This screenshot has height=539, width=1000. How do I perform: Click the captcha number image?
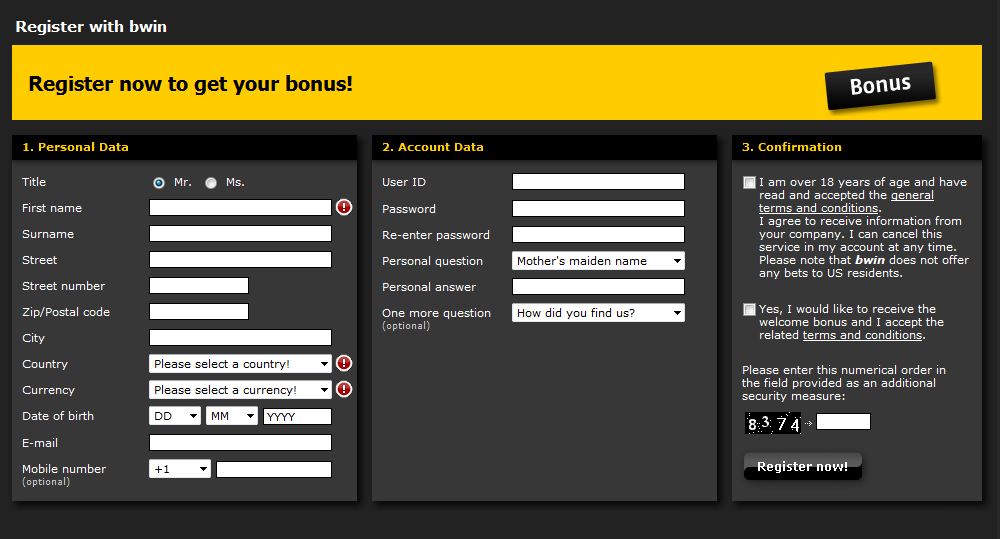(773, 423)
